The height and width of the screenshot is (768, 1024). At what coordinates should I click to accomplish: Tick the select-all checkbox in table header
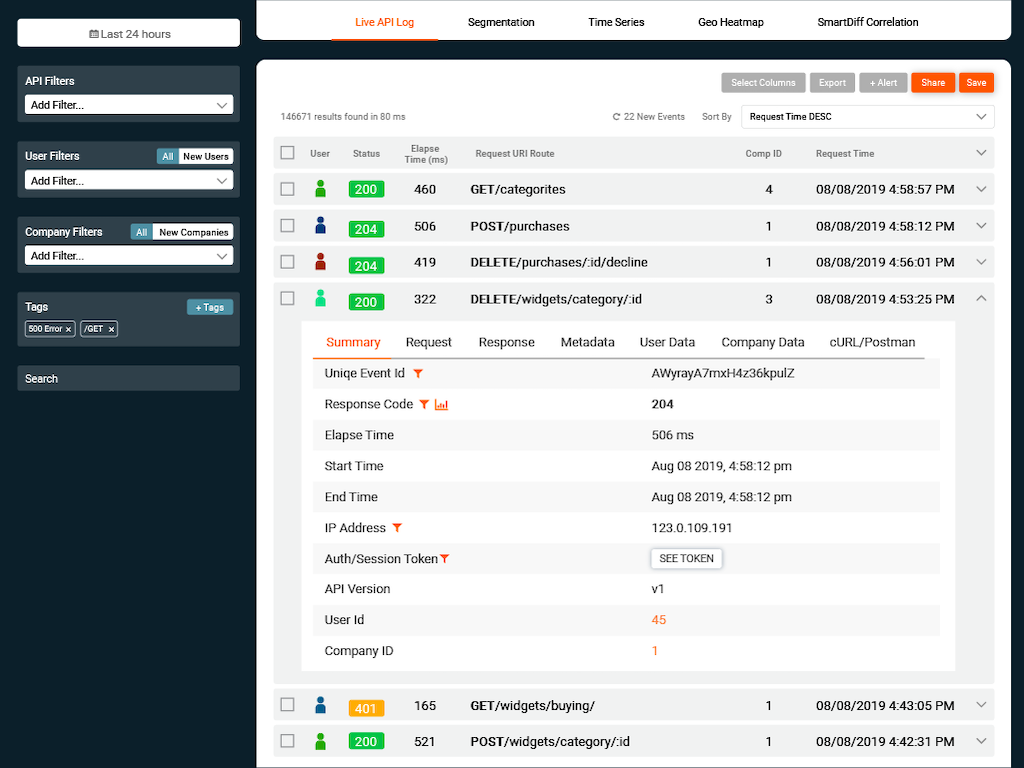(288, 153)
